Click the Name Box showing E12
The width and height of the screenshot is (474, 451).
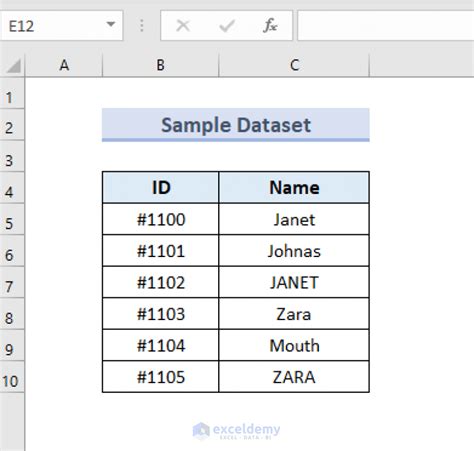(x=61, y=26)
